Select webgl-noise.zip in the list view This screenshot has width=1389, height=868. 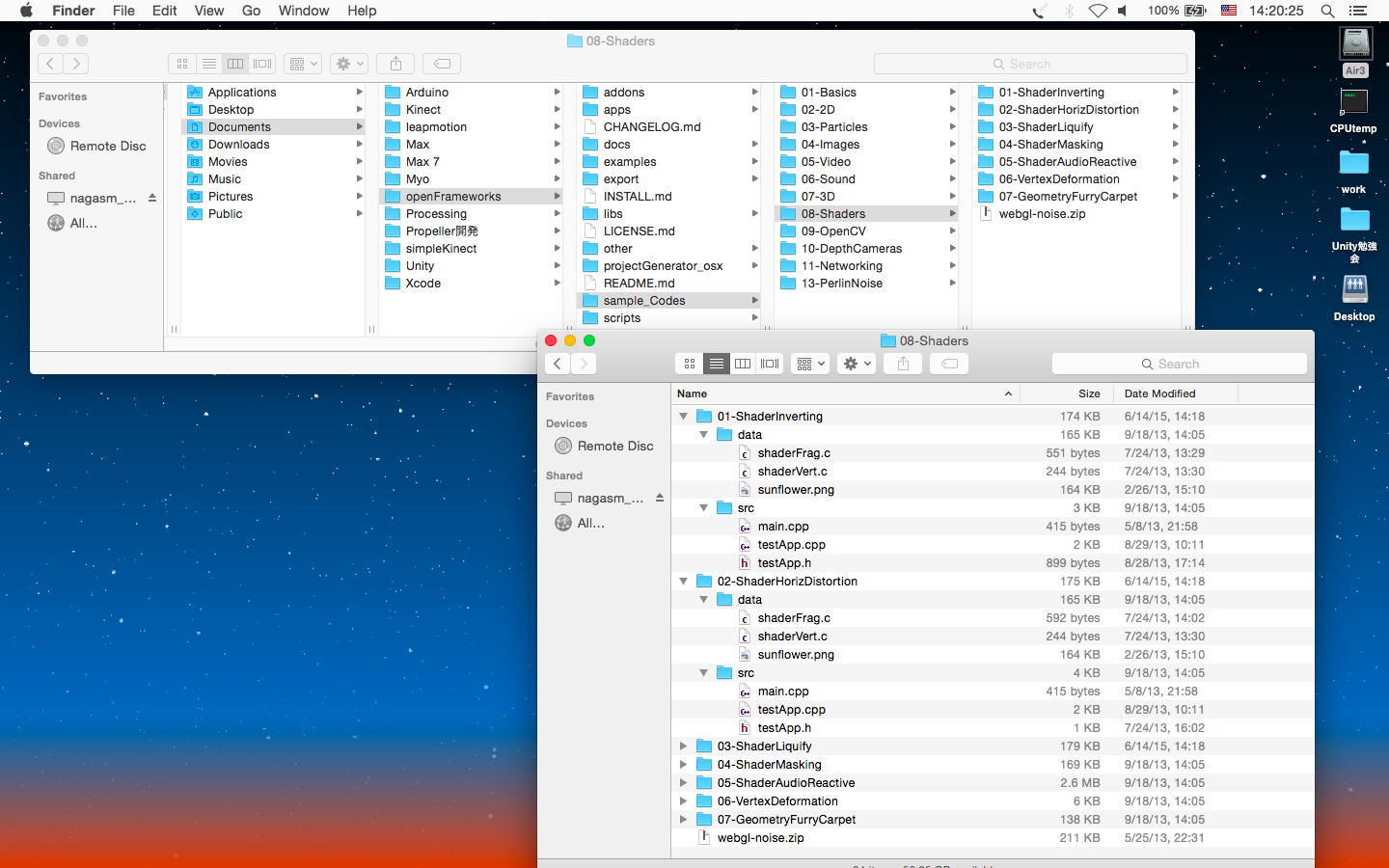(760, 838)
